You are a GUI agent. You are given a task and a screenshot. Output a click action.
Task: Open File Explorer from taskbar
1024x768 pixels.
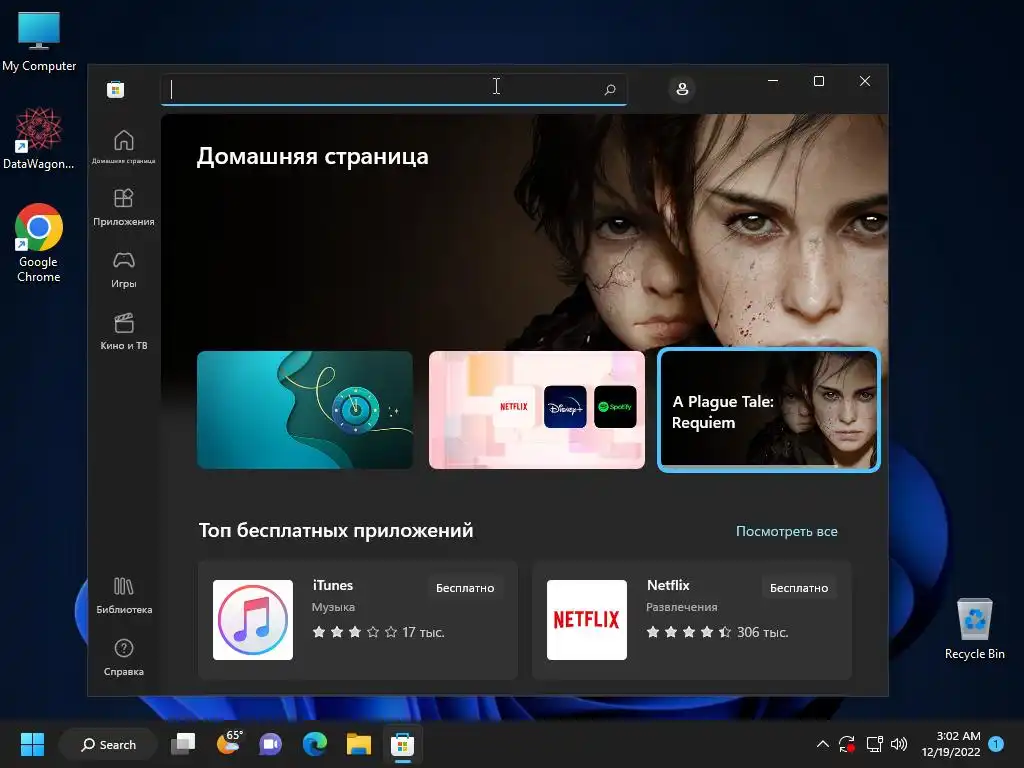pos(359,744)
